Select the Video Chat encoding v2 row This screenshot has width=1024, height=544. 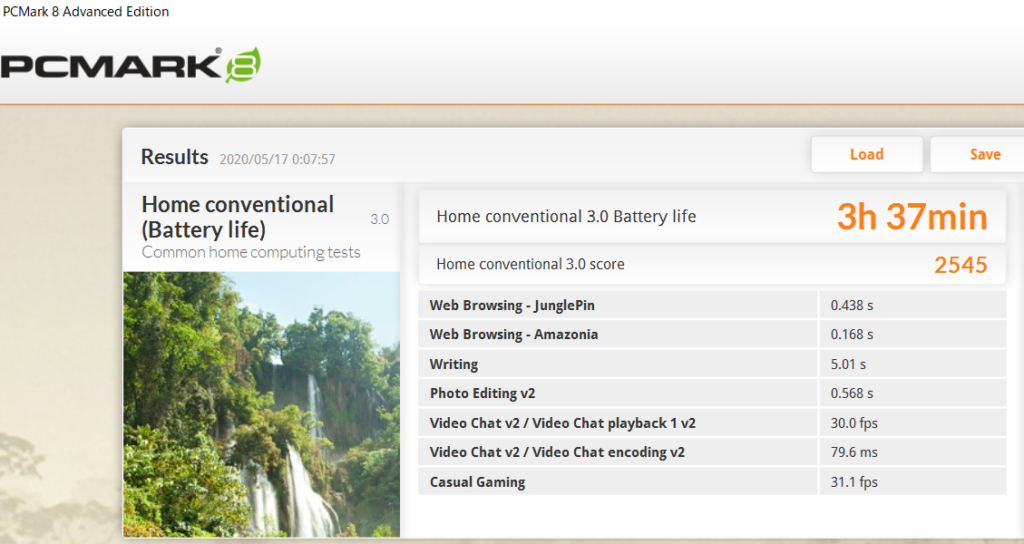pos(712,452)
